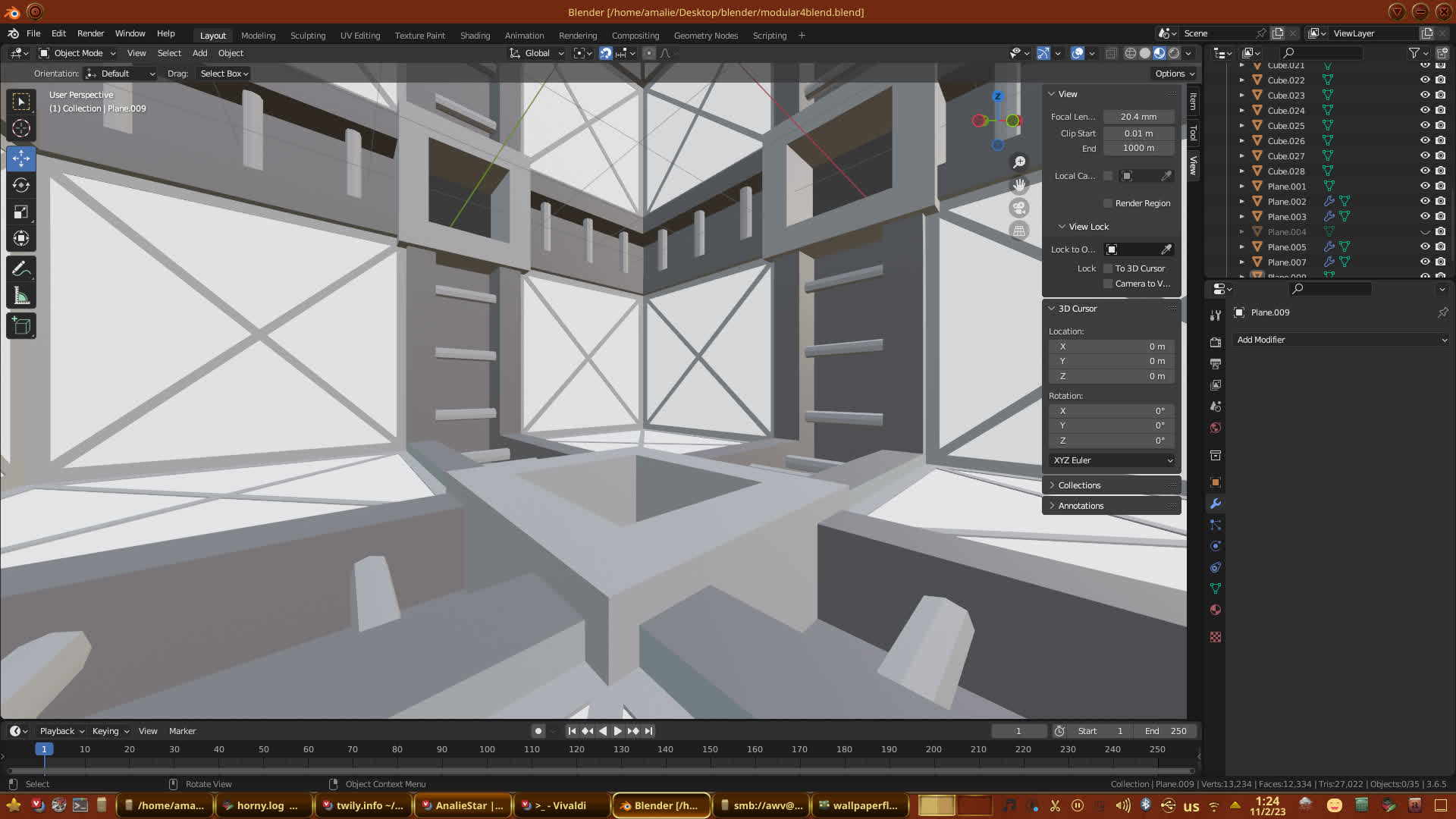Open the XYZ Euler rotation mode dropdown

coord(1112,460)
